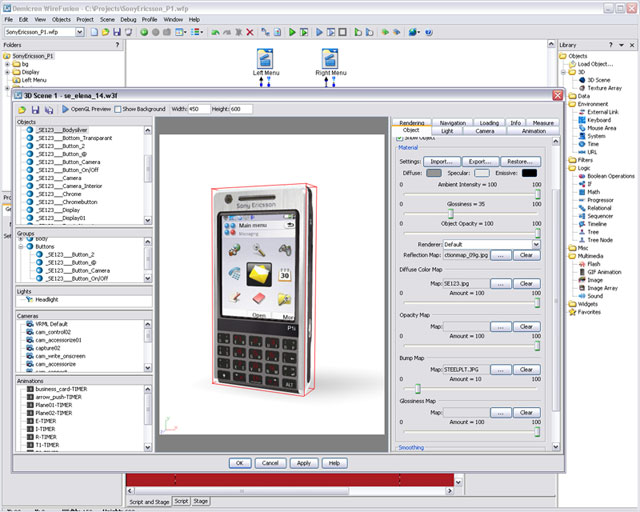The width and height of the screenshot is (640, 512).
Task: Click the black Emissive color swatch
Action: click(x=530, y=173)
